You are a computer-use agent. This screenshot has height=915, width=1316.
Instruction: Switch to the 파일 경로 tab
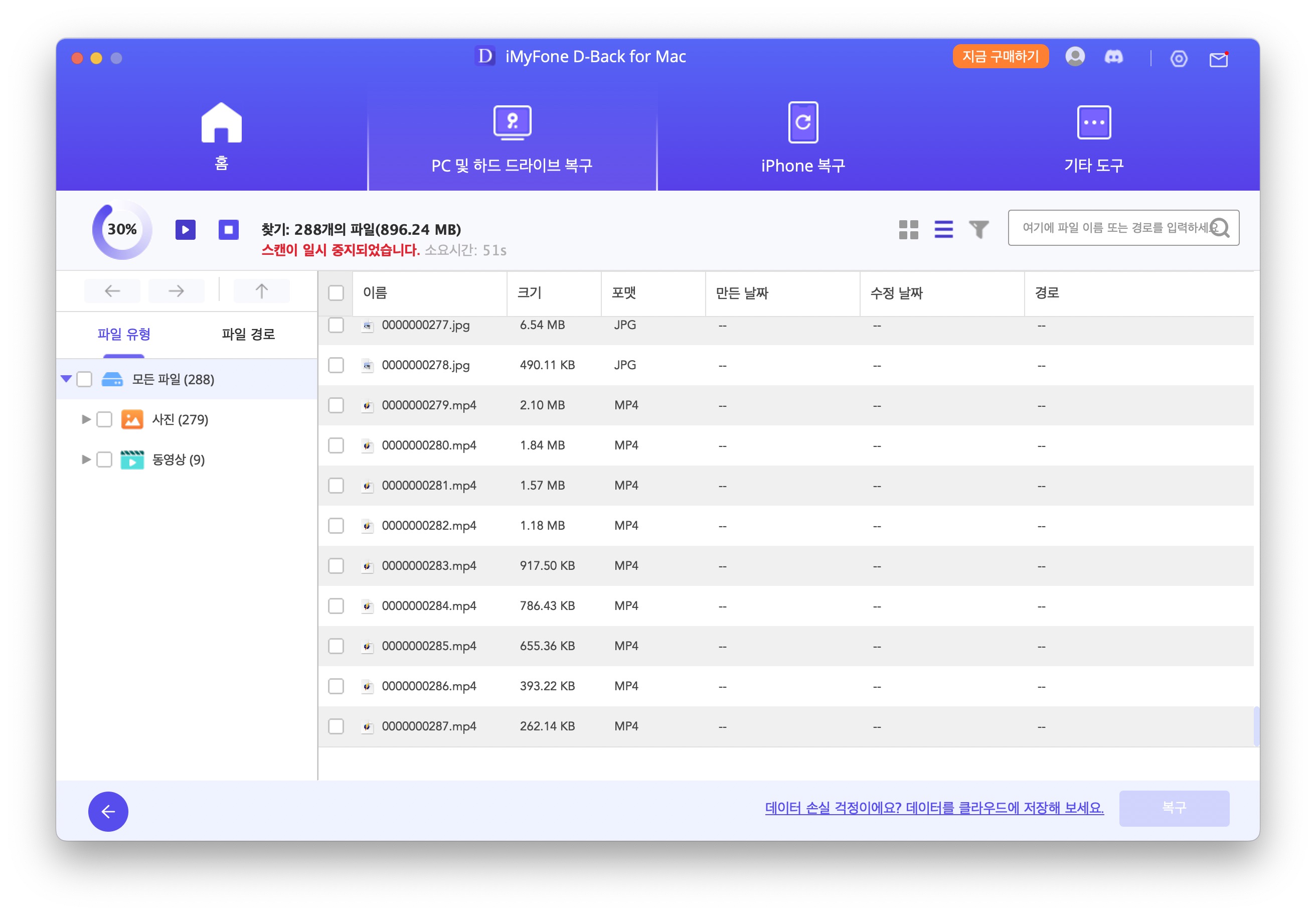(248, 334)
